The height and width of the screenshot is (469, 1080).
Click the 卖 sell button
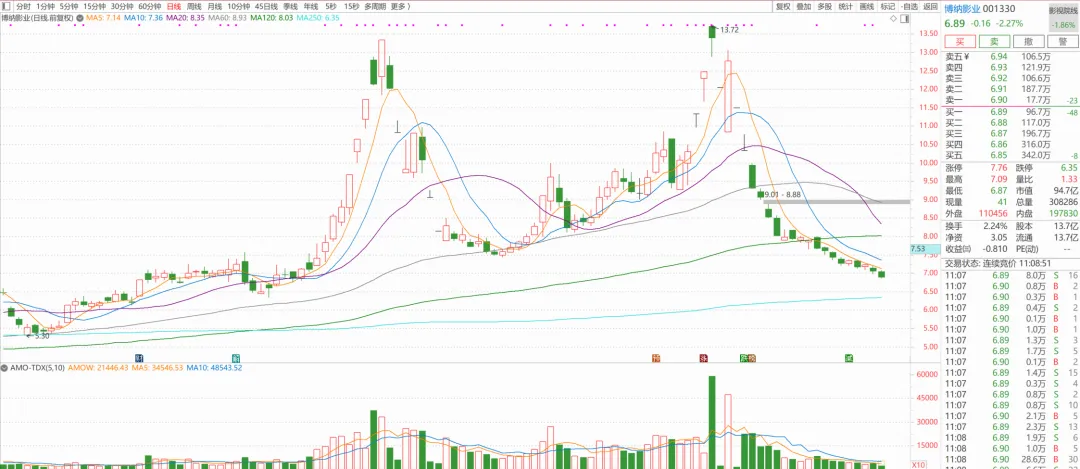tap(994, 41)
